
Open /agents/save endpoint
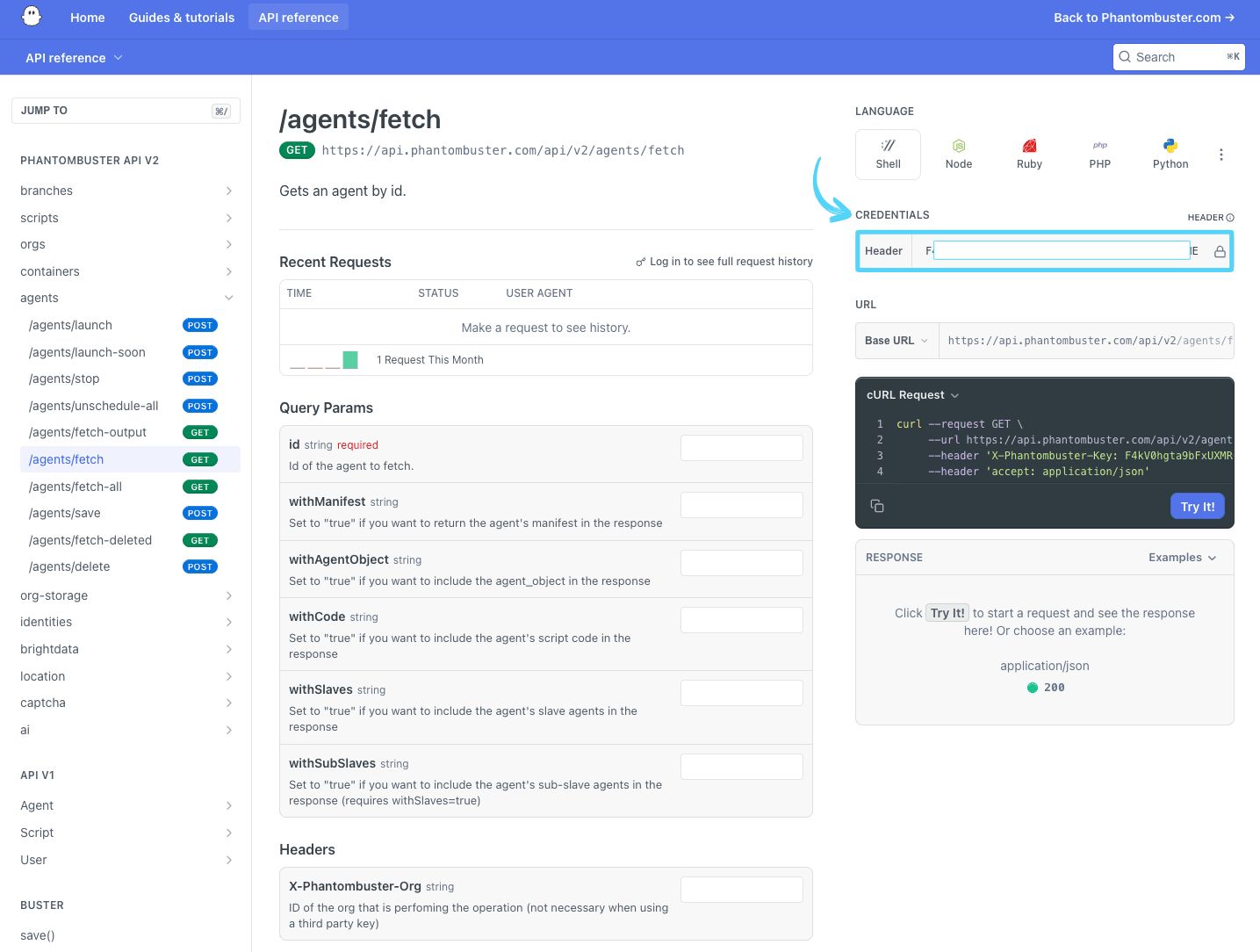[x=130, y=513]
